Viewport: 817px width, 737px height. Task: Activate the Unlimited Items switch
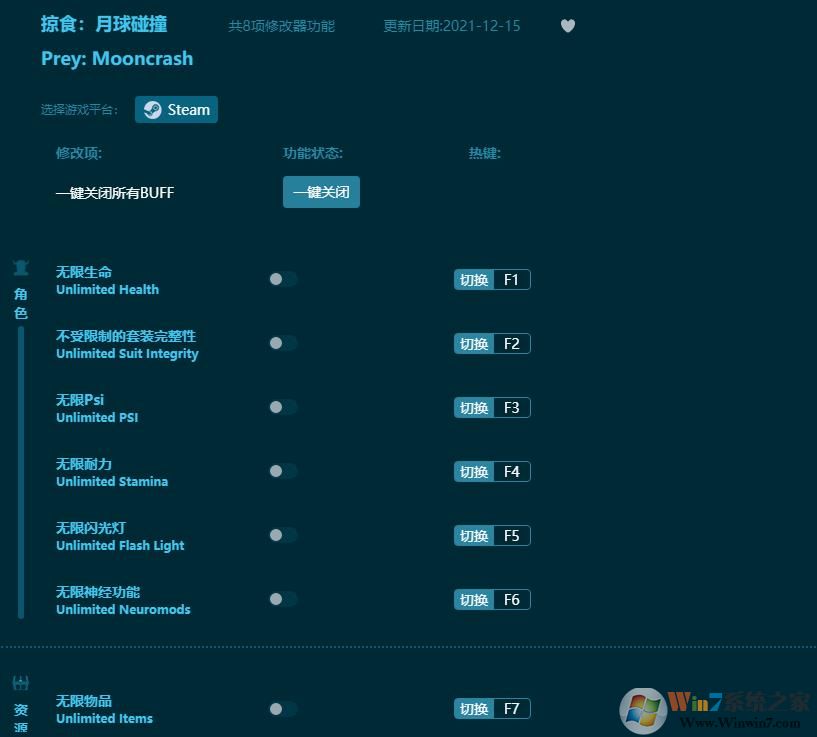click(x=280, y=708)
